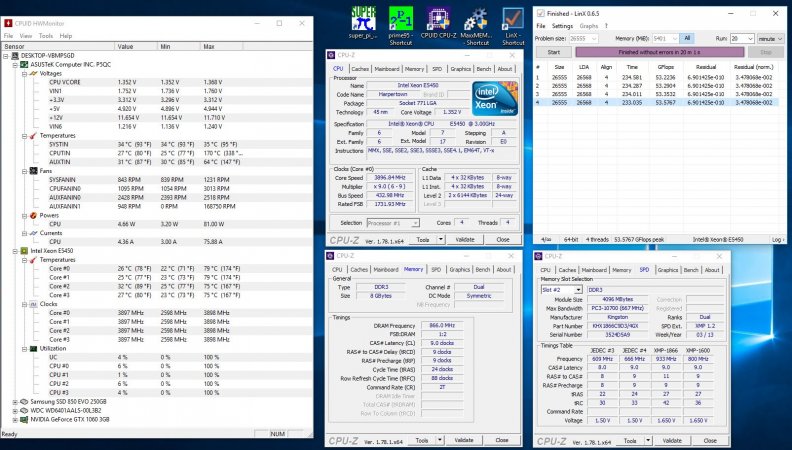Click the Clocks node icon in HWMonitor
This screenshot has height=450, width=792.
tap(33, 304)
